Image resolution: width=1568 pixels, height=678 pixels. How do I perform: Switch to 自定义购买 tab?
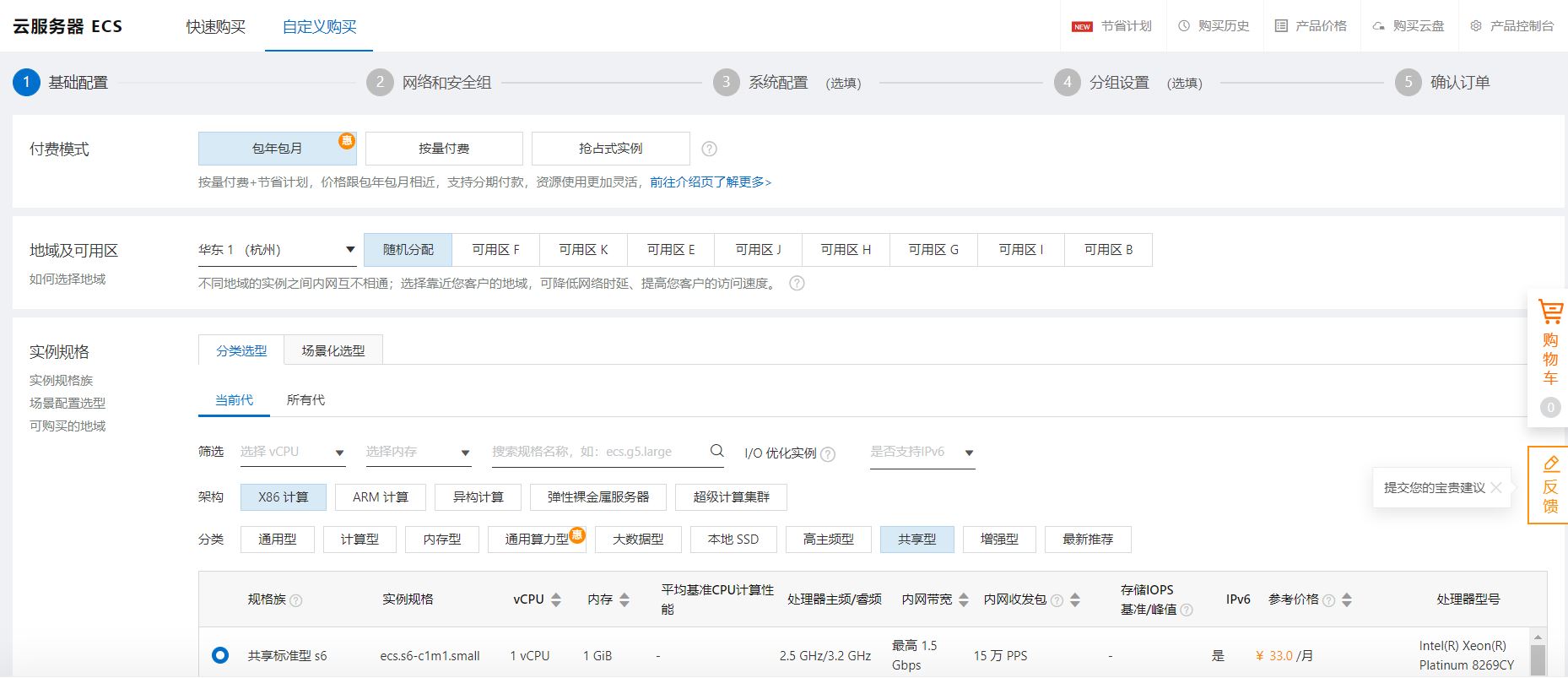[319, 27]
